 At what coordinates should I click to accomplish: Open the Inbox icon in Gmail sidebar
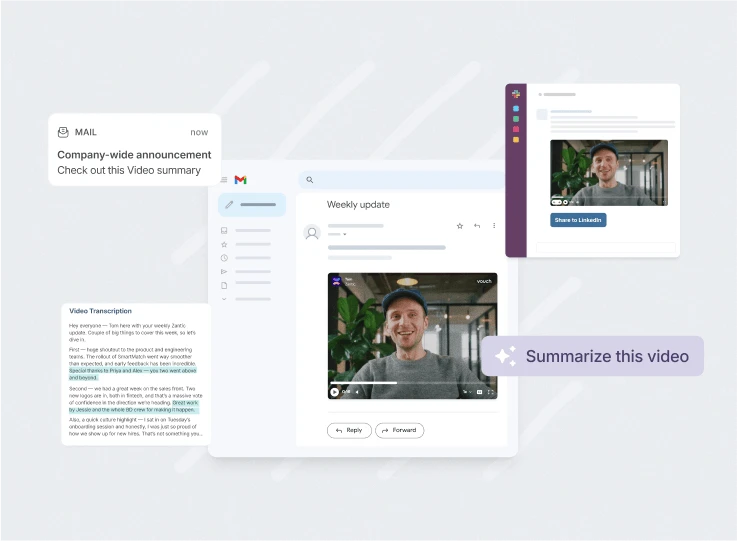click(x=224, y=230)
